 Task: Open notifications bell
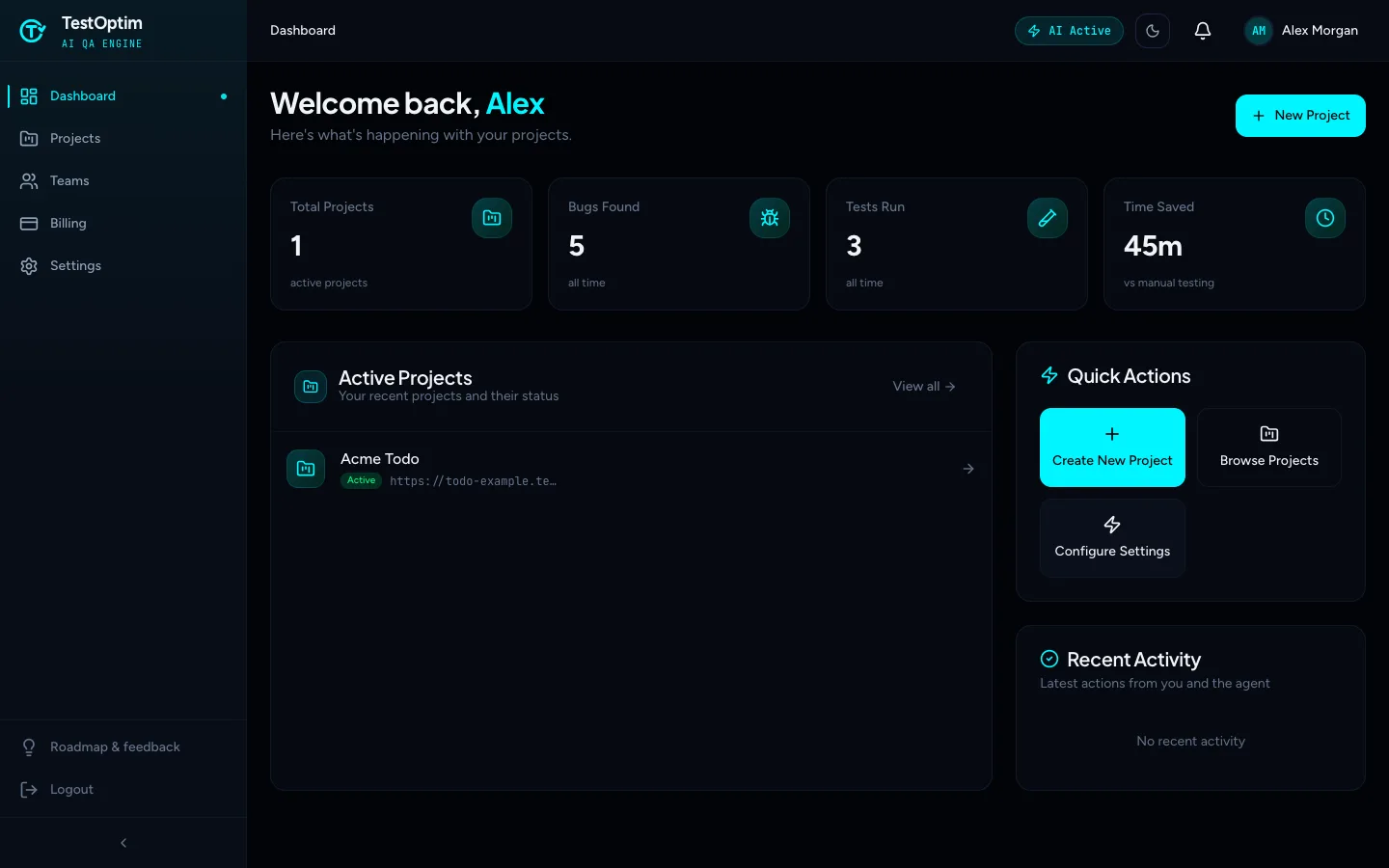[x=1203, y=31]
